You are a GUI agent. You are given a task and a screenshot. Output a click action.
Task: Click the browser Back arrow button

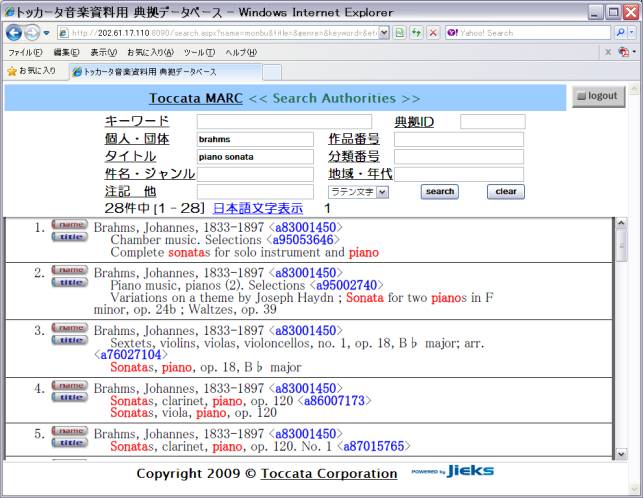tap(14, 33)
